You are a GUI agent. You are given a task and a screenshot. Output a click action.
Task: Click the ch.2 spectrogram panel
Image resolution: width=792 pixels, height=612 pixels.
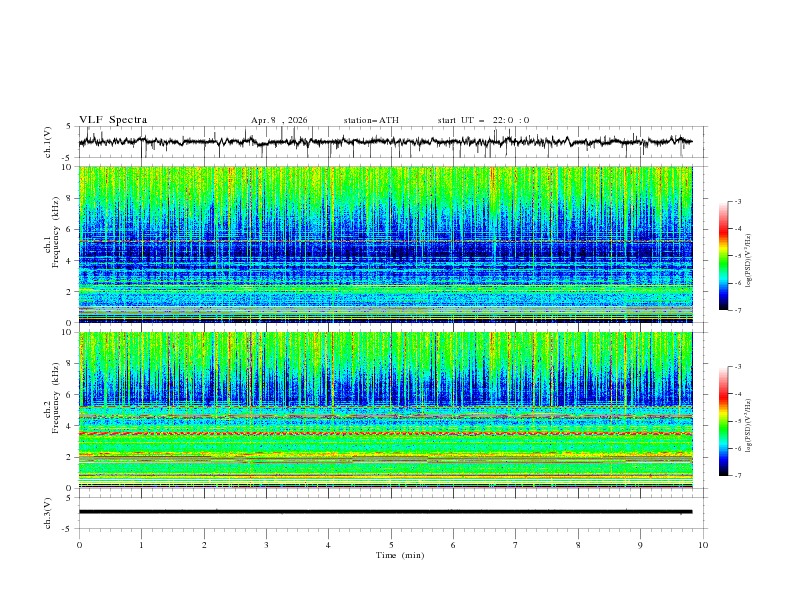[385, 410]
